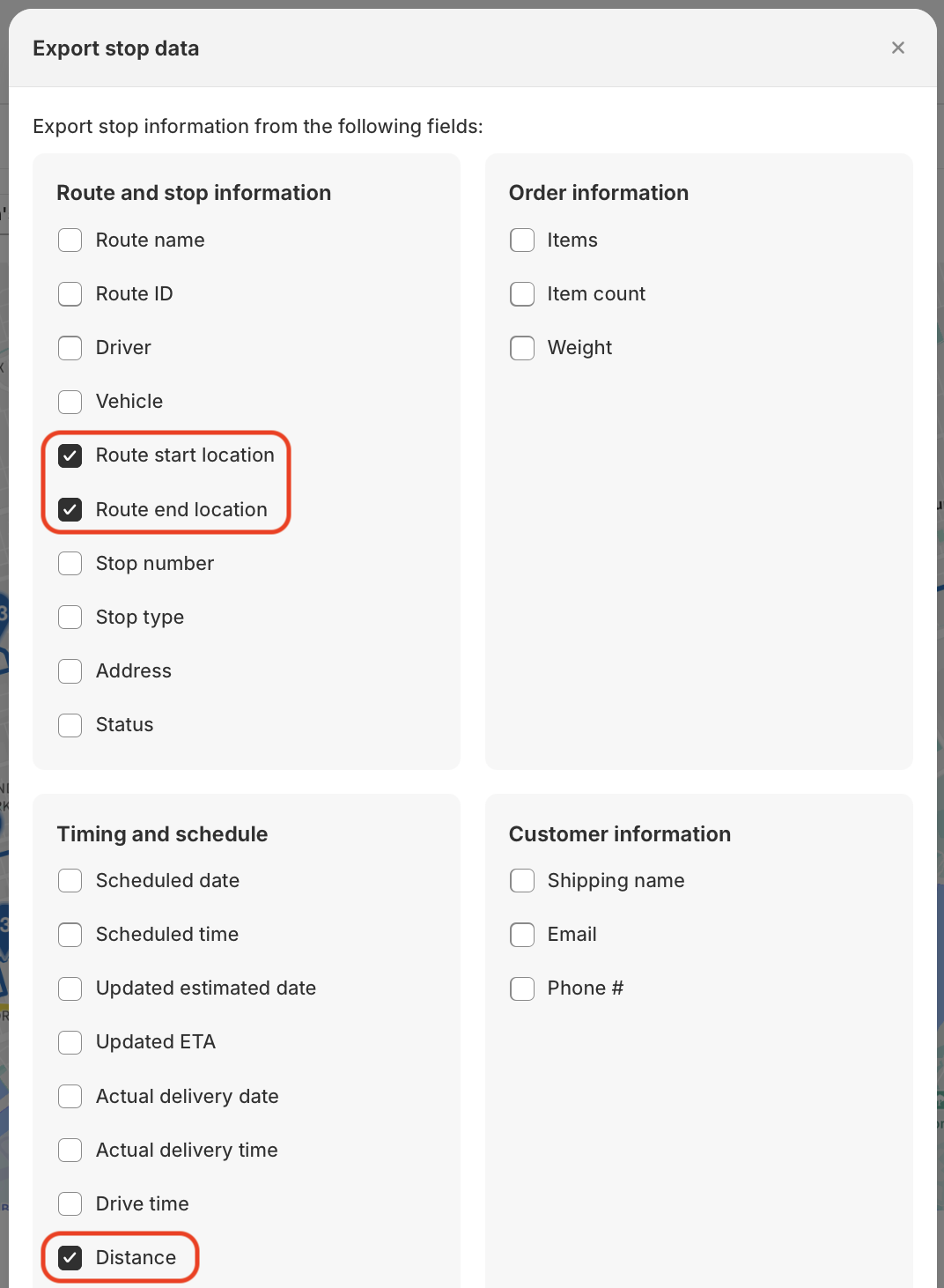Check the Shipping name field
Image resolution: width=944 pixels, height=1288 pixels.
(522, 881)
